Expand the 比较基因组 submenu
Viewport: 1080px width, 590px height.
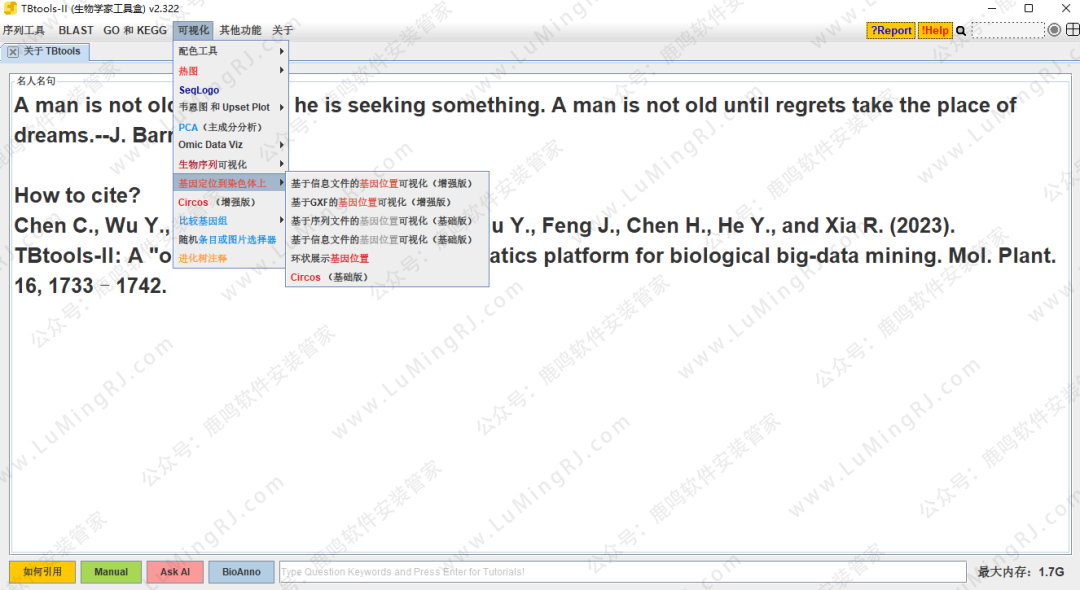[x=230, y=220]
